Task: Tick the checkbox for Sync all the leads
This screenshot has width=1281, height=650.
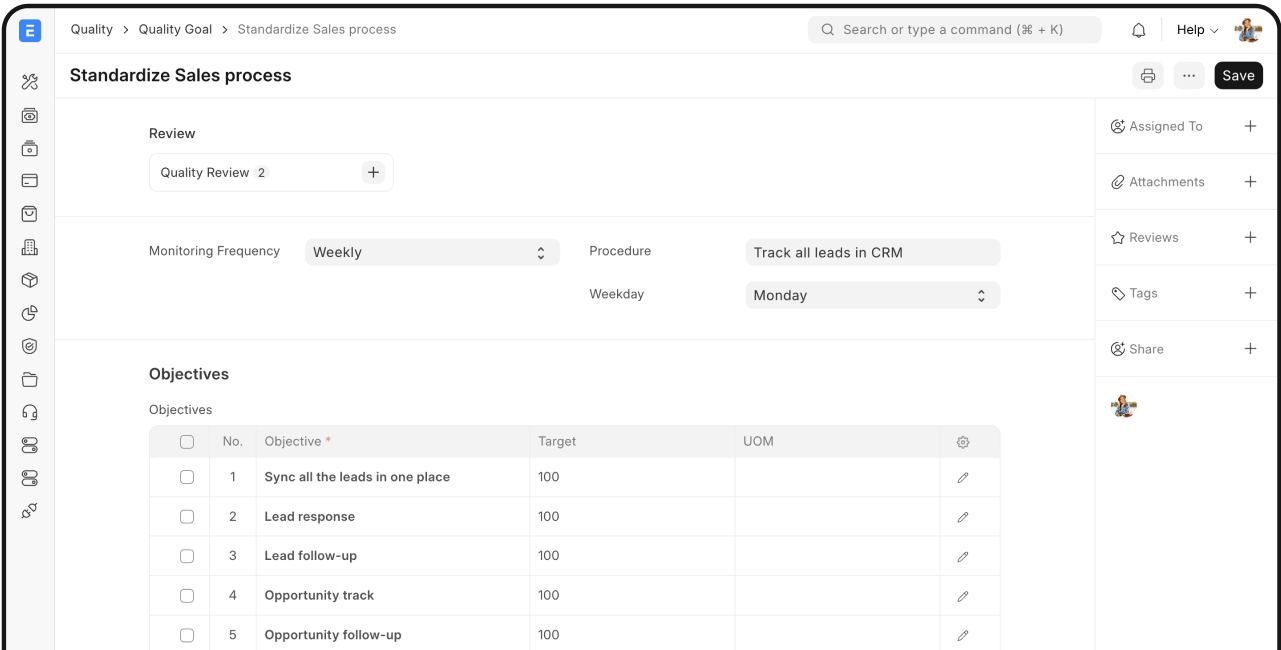Action: coord(187,477)
